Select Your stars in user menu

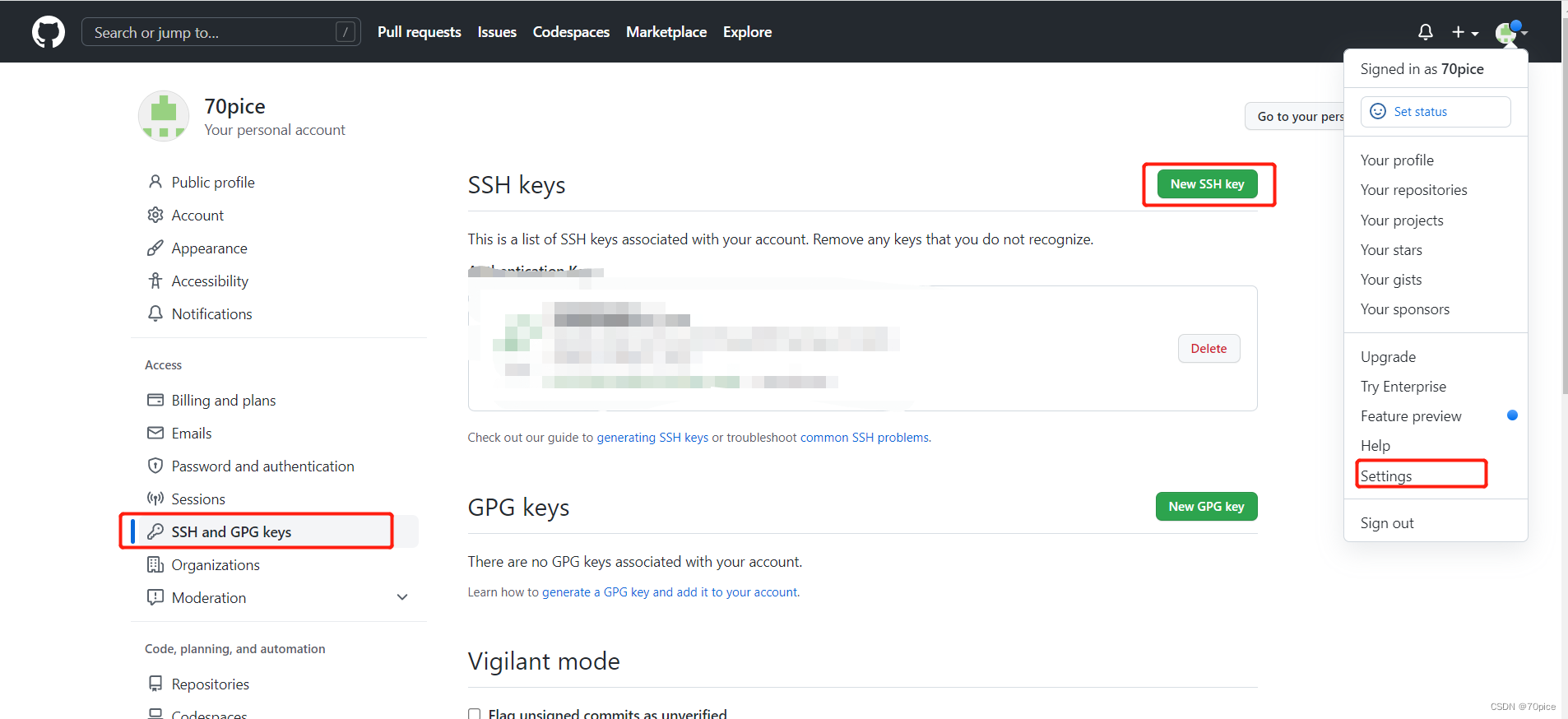tap(1391, 250)
